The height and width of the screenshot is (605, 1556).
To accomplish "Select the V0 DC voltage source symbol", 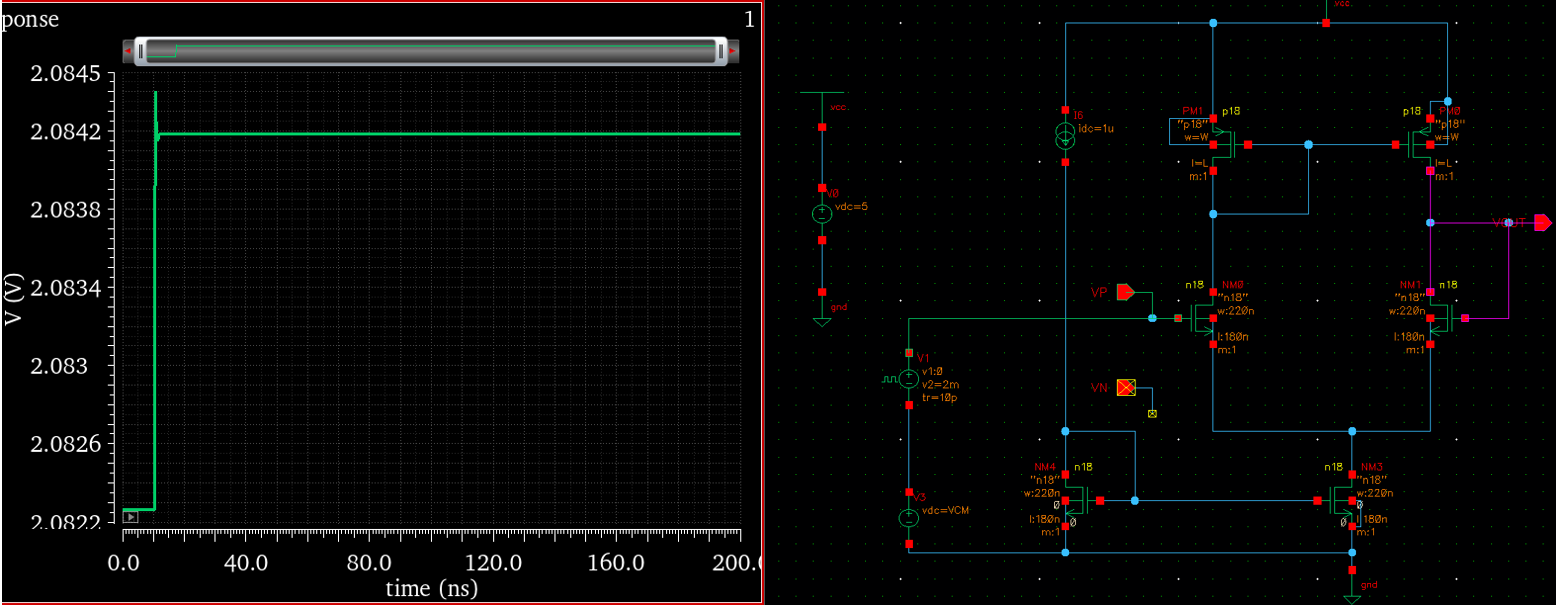I will point(821,214).
